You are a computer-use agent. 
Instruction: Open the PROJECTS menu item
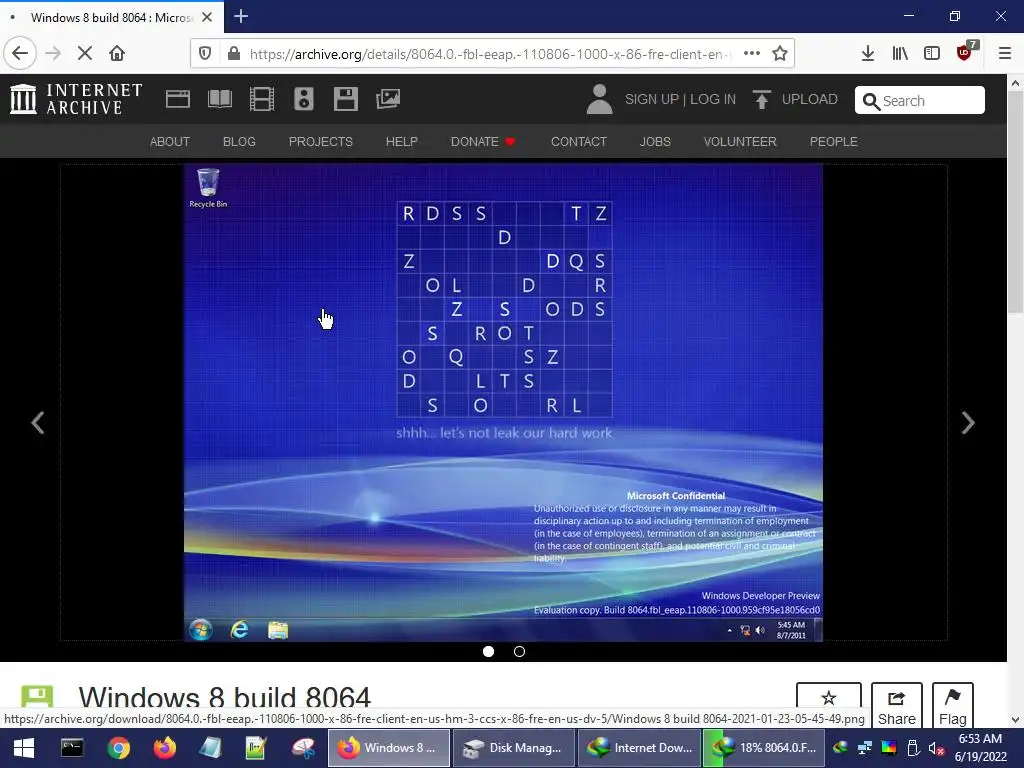(x=321, y=142)
